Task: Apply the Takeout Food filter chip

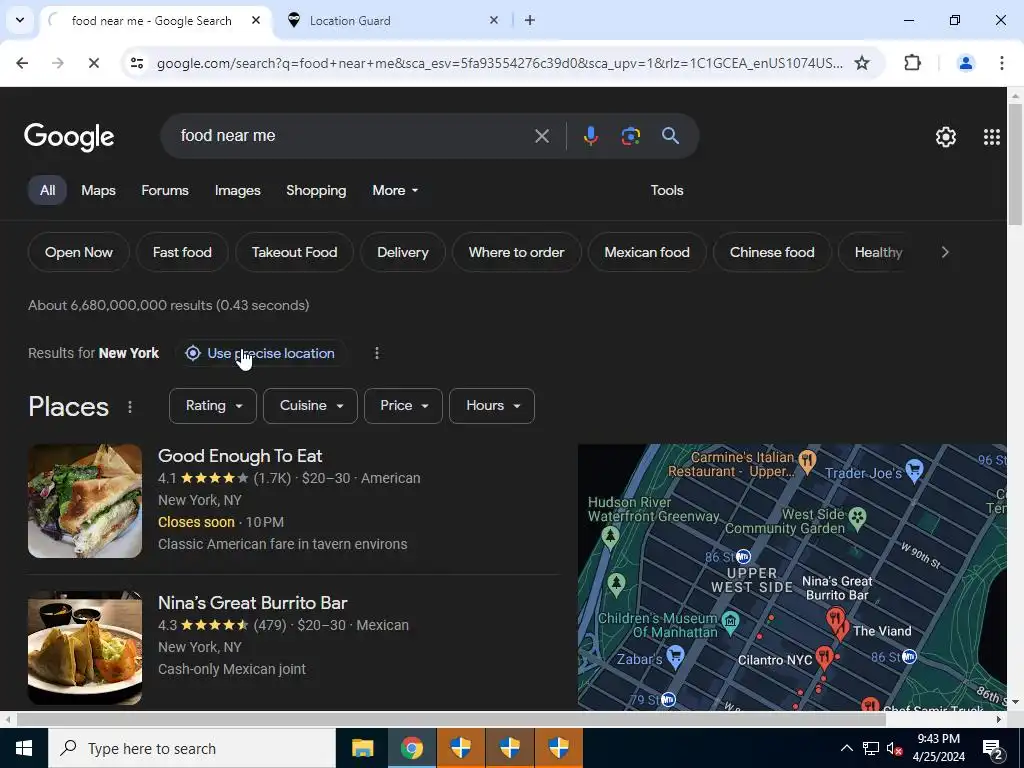Action: click(x=295, y=252)
